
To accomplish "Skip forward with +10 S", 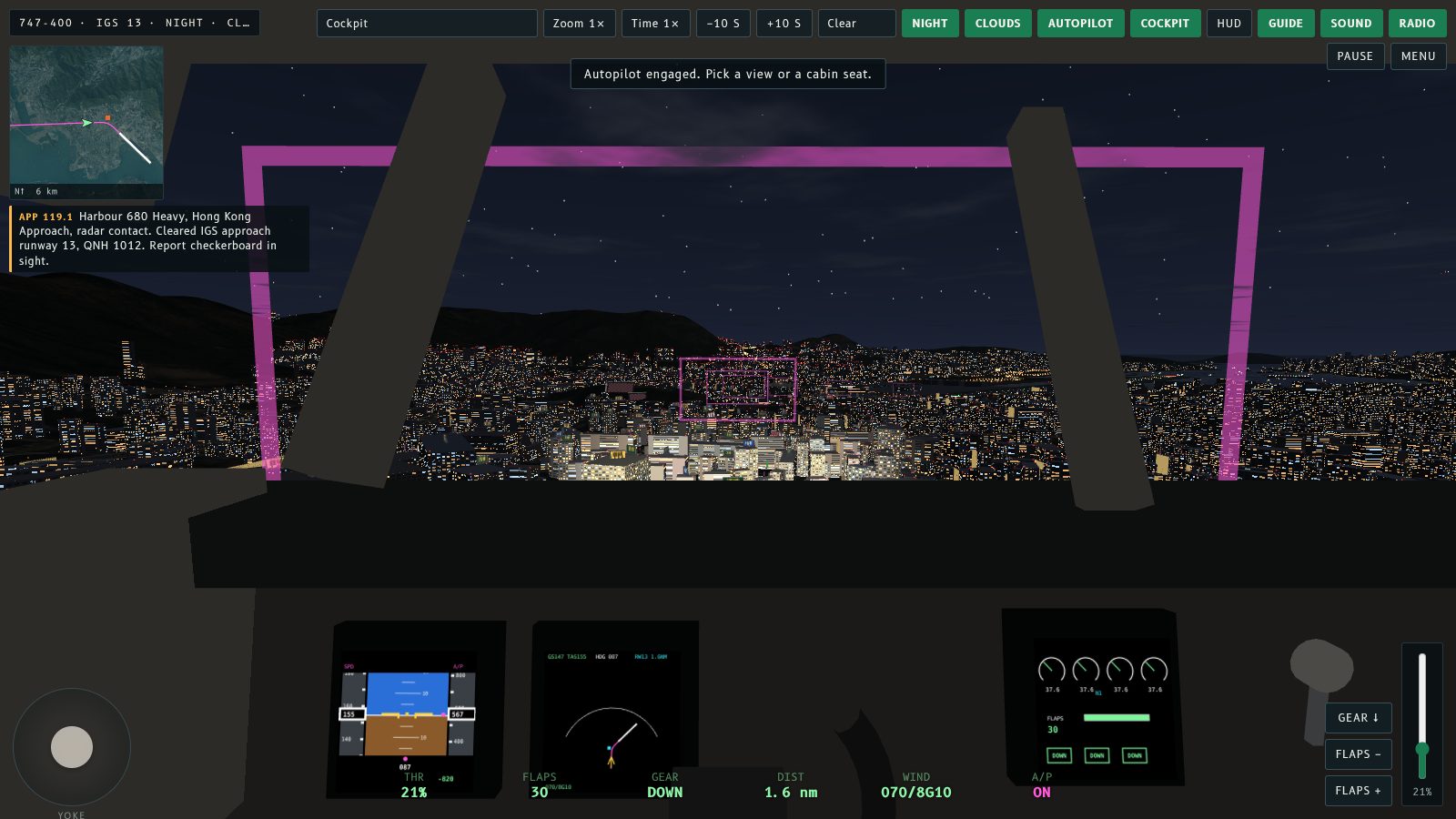I will [x=784, y=23].
